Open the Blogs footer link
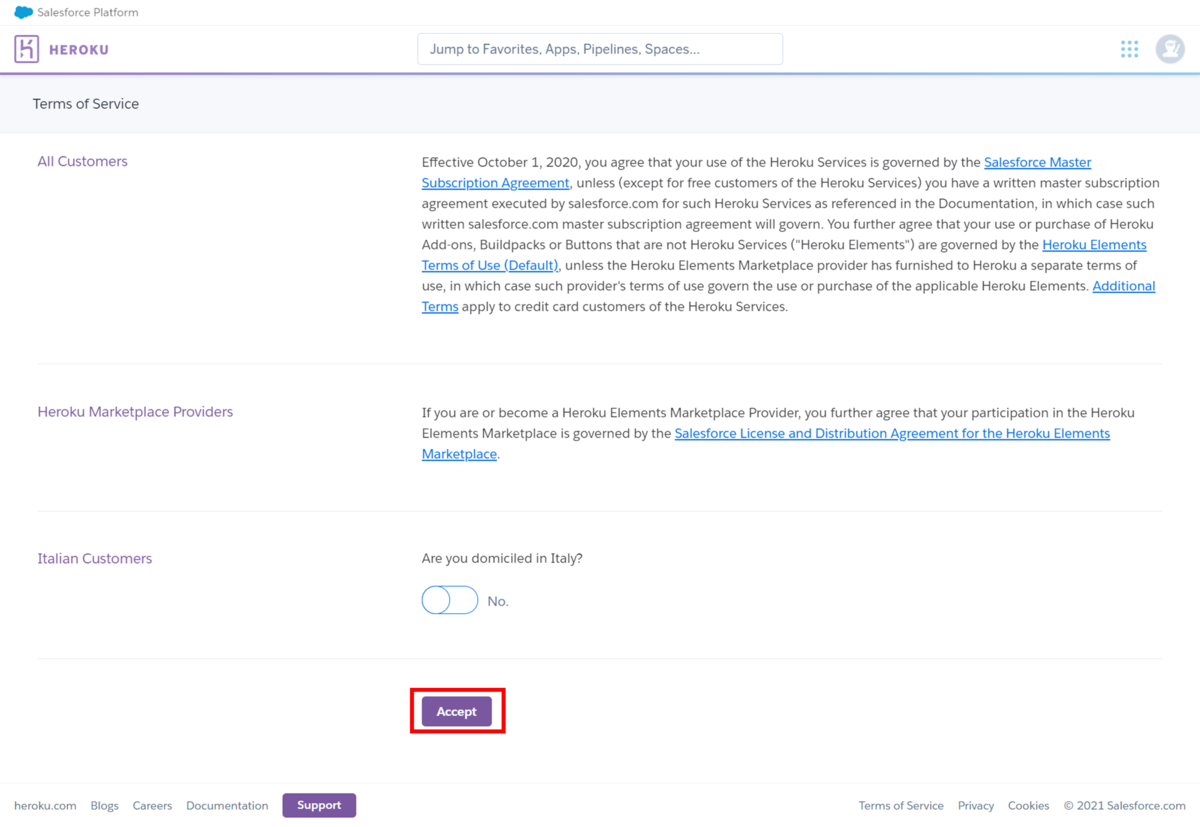1200x827 pixels. 105,805
